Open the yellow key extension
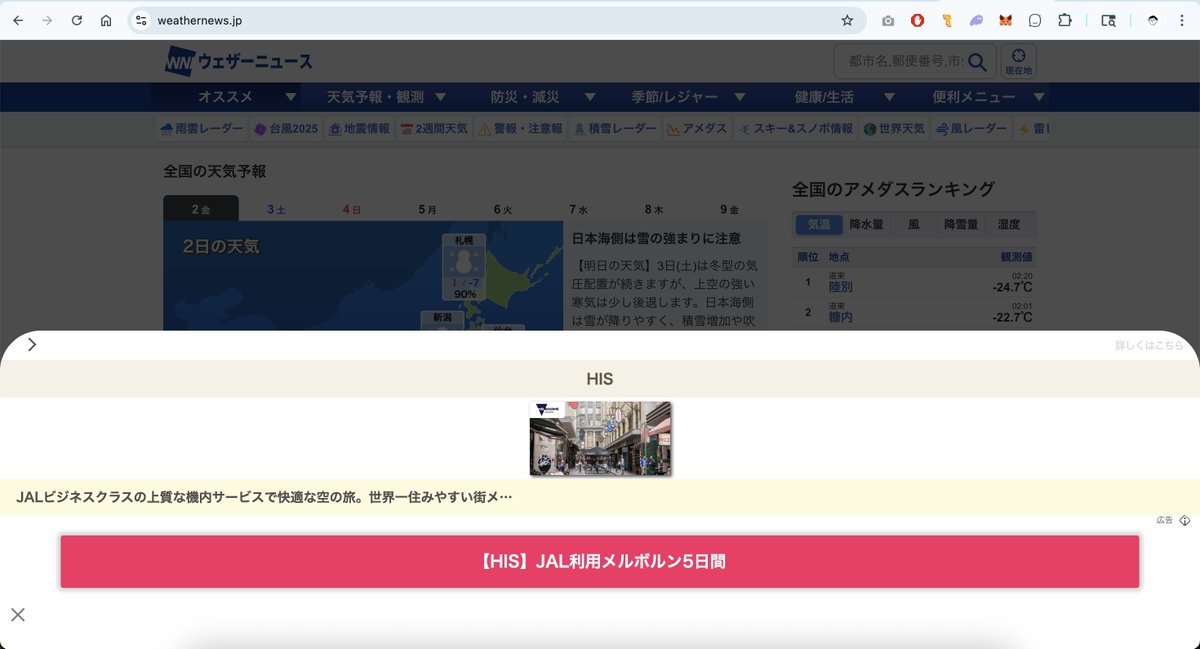This screenshot has width=1200, height=649. 947,20
